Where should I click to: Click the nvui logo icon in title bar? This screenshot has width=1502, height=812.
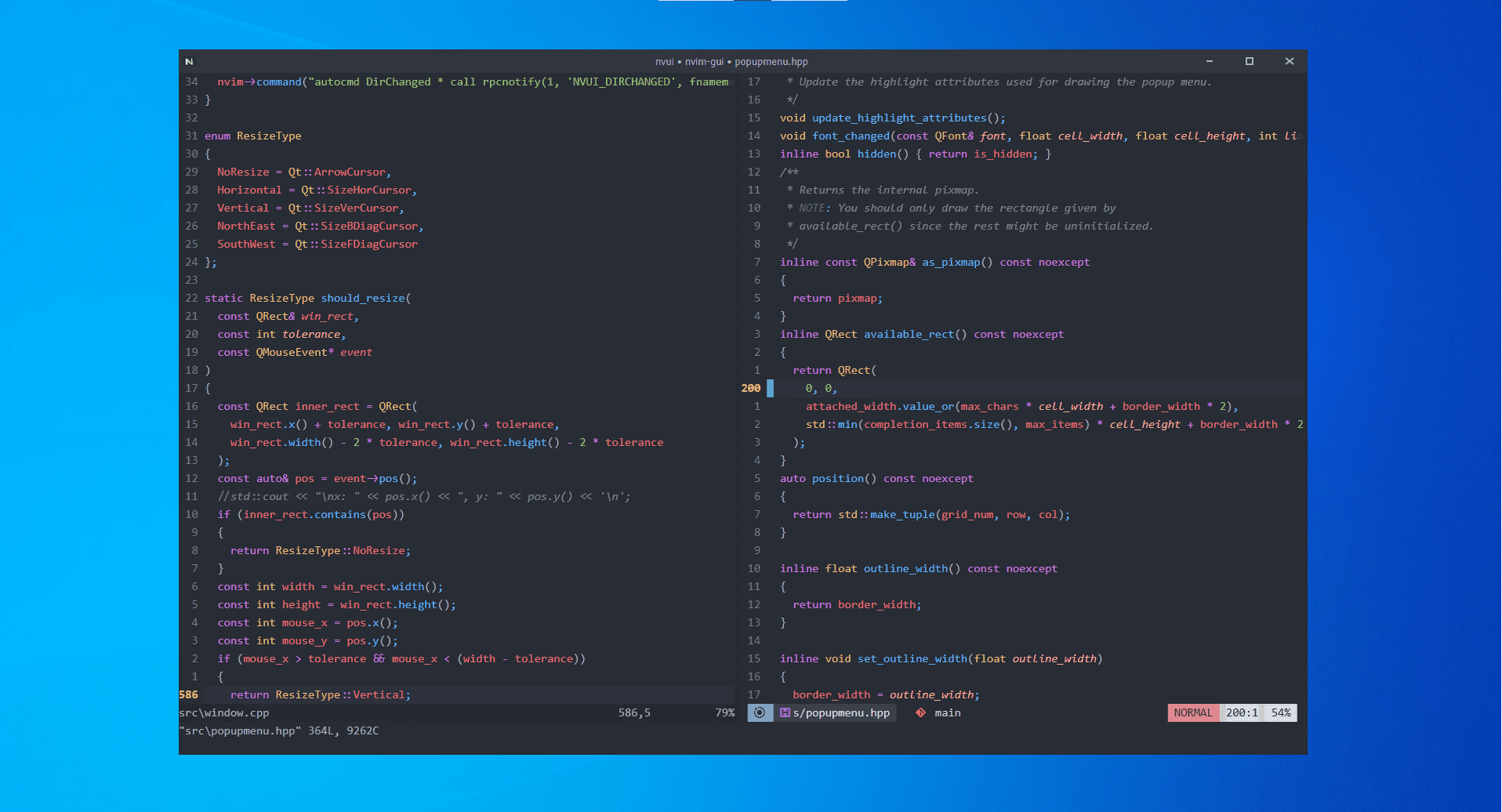pos(189,61)
